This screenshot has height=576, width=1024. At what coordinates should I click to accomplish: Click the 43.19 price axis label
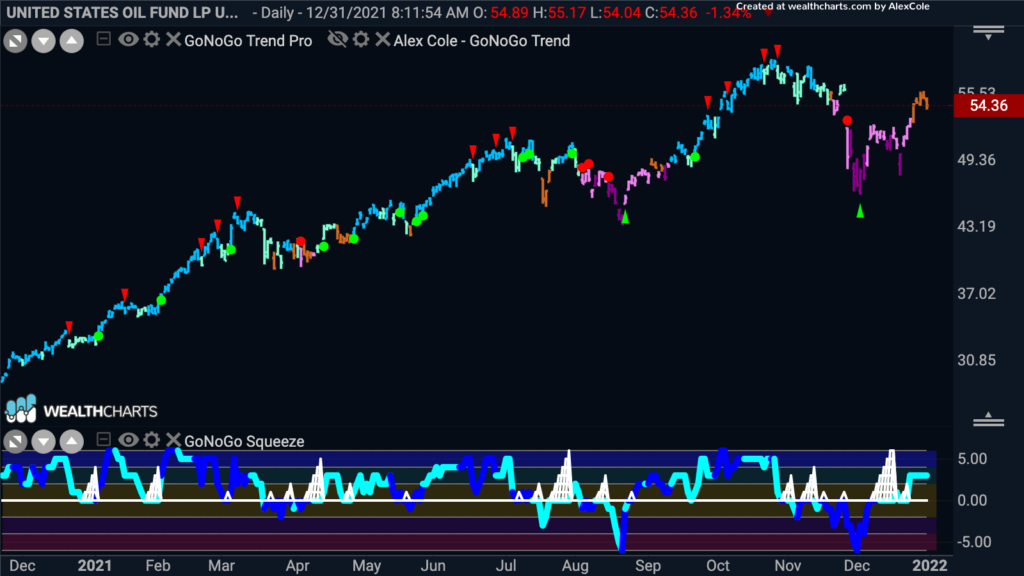976,227
